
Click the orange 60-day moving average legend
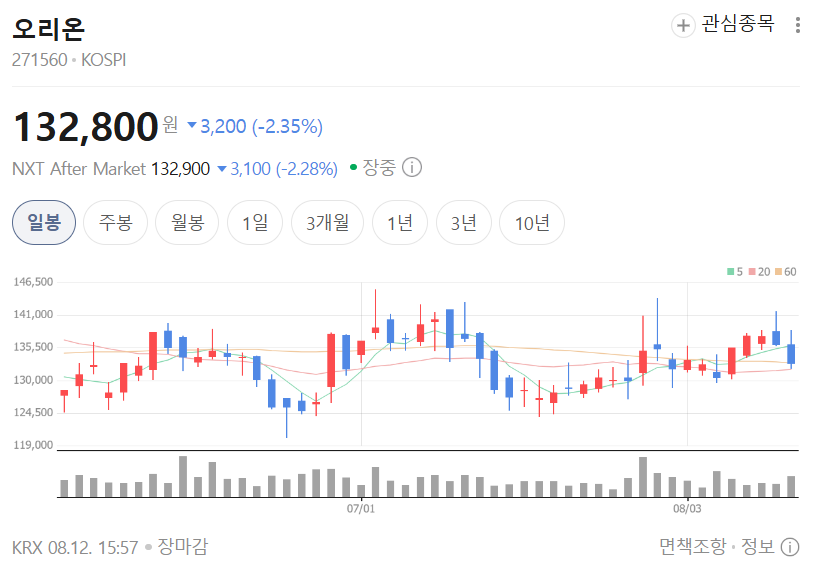pyautogui.click(x=786, y=271)
